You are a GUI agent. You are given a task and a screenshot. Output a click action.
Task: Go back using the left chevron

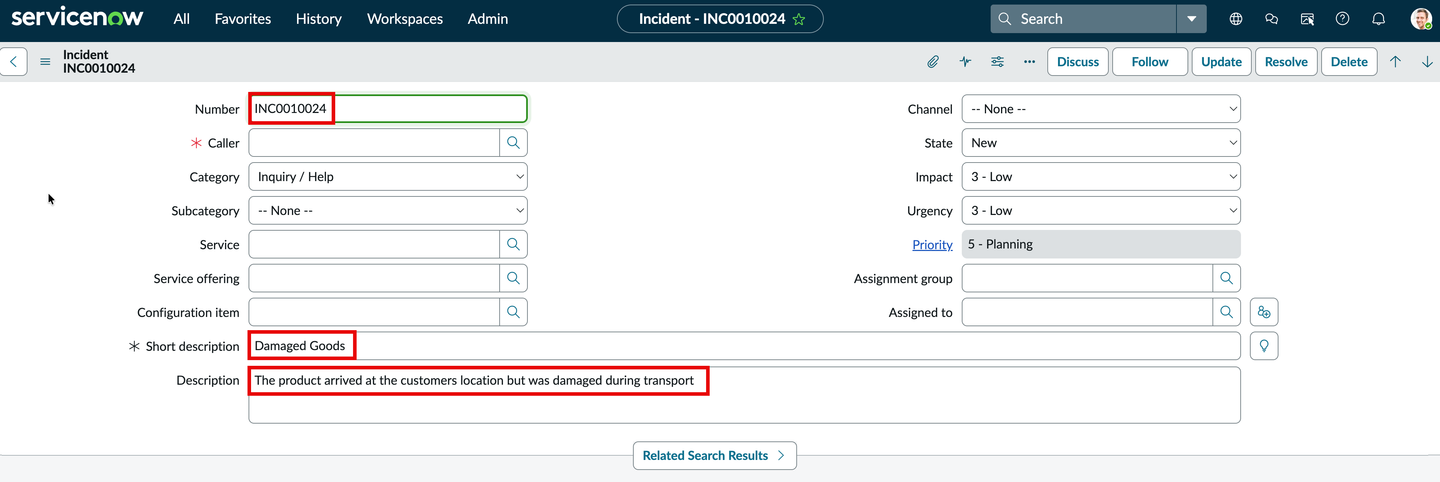[x=13, y=62]
